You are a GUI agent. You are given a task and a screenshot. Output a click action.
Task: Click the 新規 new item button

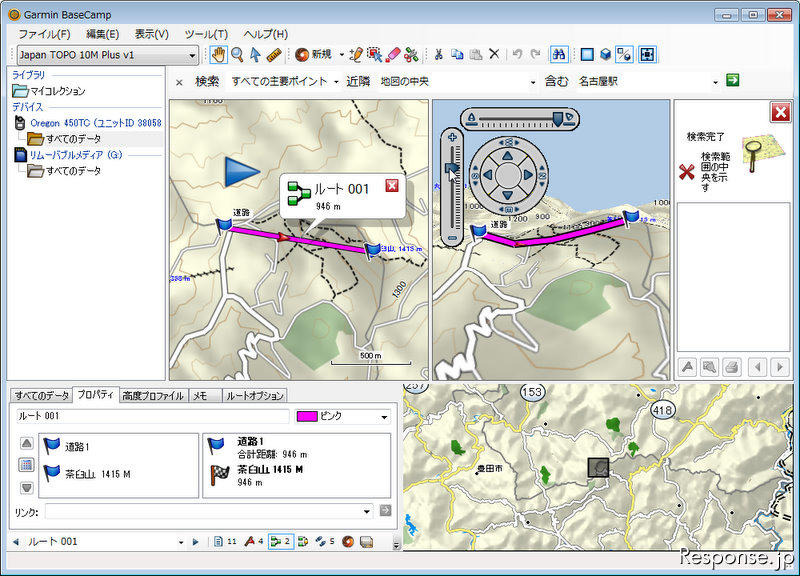[x=314, y=54]
